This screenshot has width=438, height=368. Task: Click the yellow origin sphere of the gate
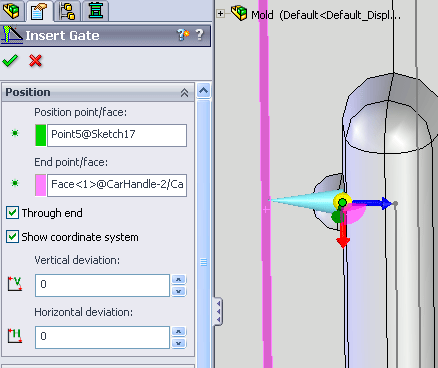pos(342,202)
